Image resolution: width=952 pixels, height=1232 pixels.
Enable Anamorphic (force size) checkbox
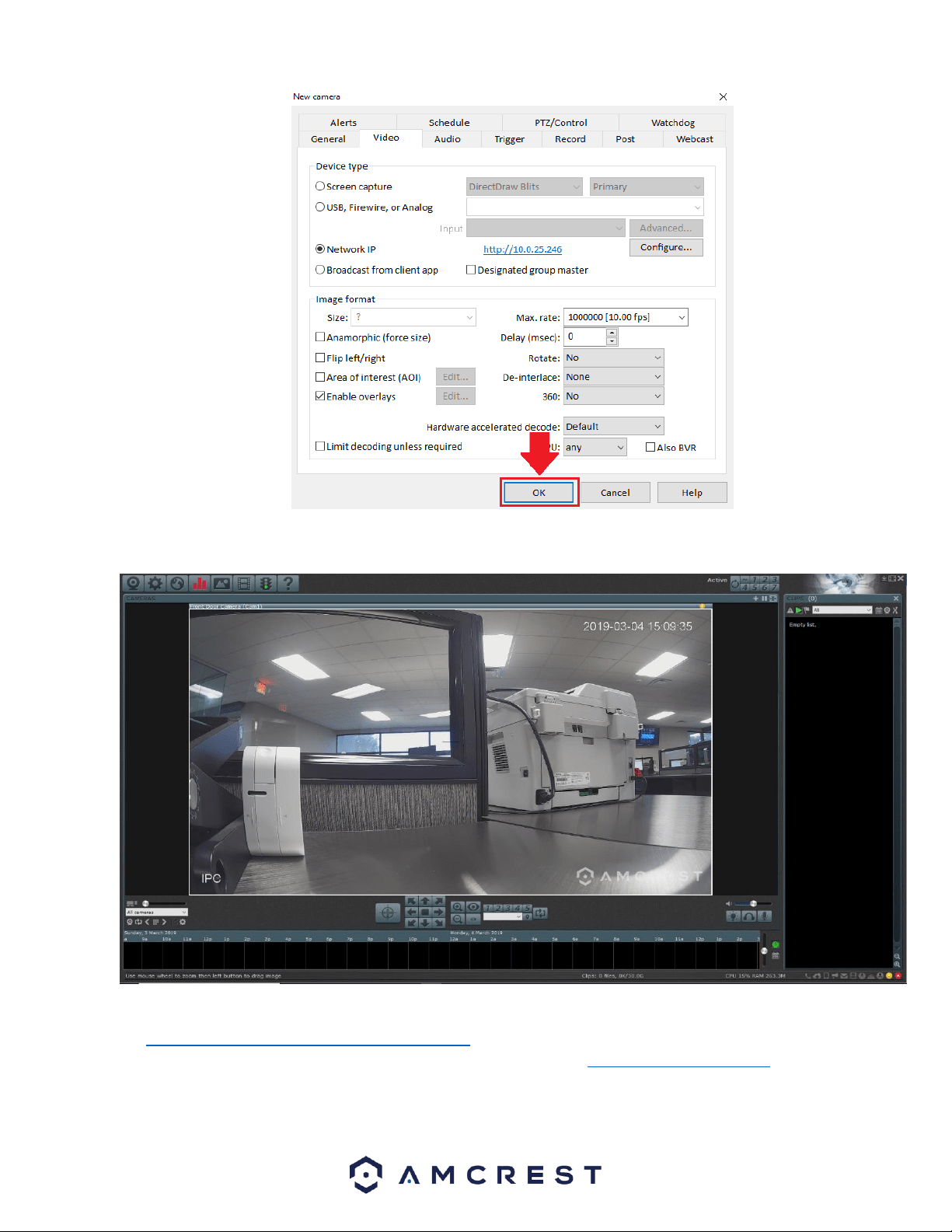point(319,337)
